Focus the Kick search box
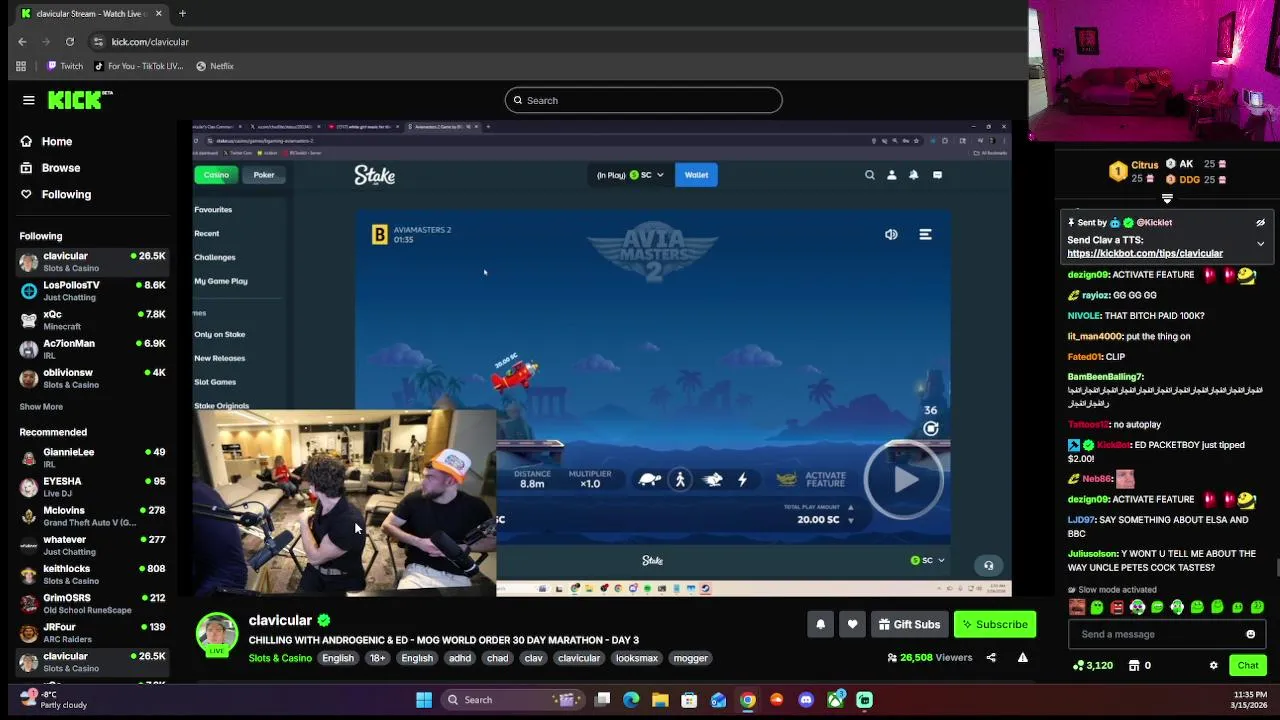 pyautogui.click(x=643, y=100)
